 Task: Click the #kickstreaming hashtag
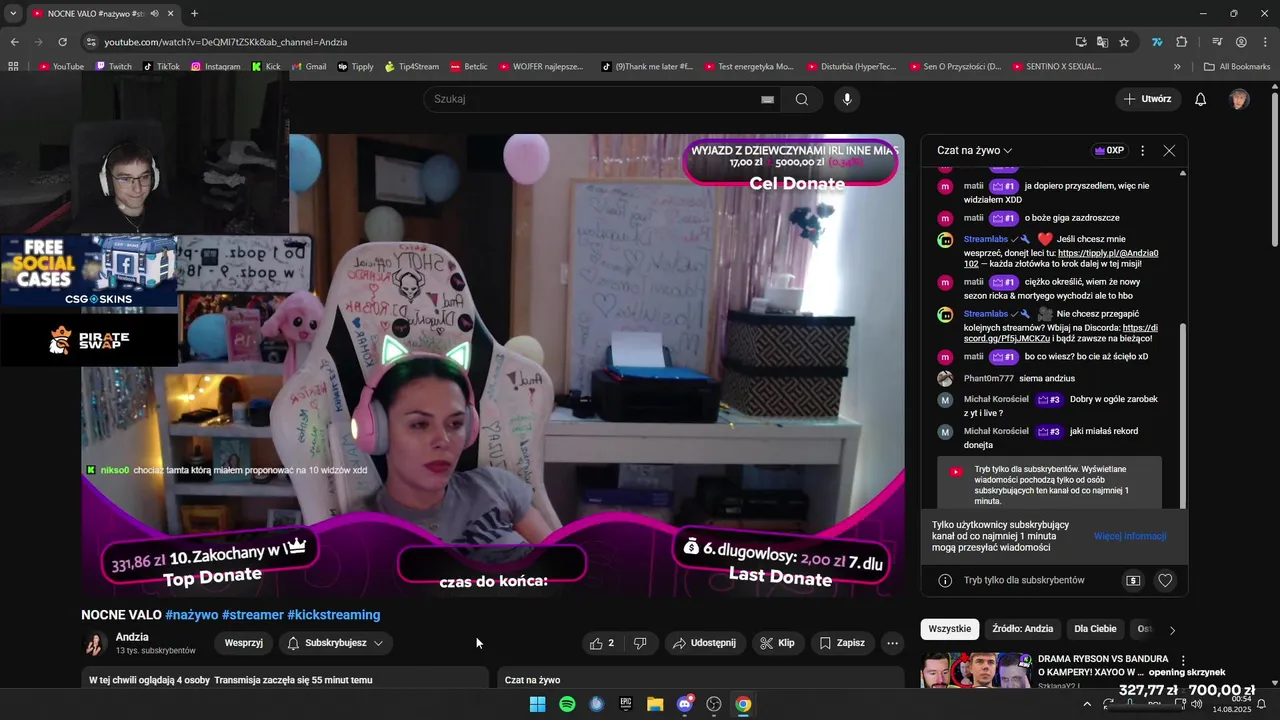pyautogui.click(x=333, y=615)
